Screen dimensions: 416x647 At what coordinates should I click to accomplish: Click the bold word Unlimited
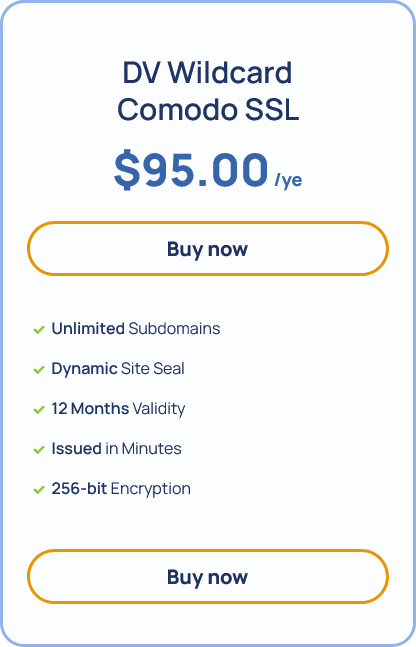[88, 328]
